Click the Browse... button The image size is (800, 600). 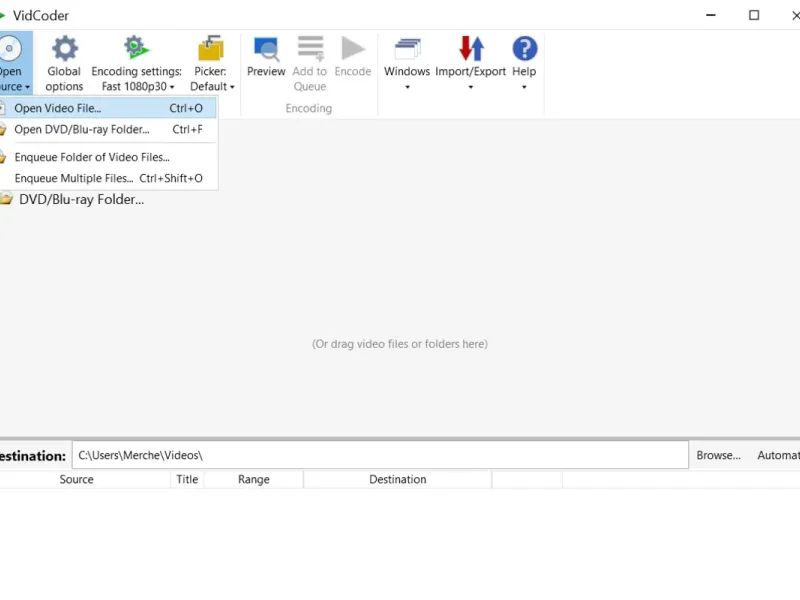click(x=718, y=455)
